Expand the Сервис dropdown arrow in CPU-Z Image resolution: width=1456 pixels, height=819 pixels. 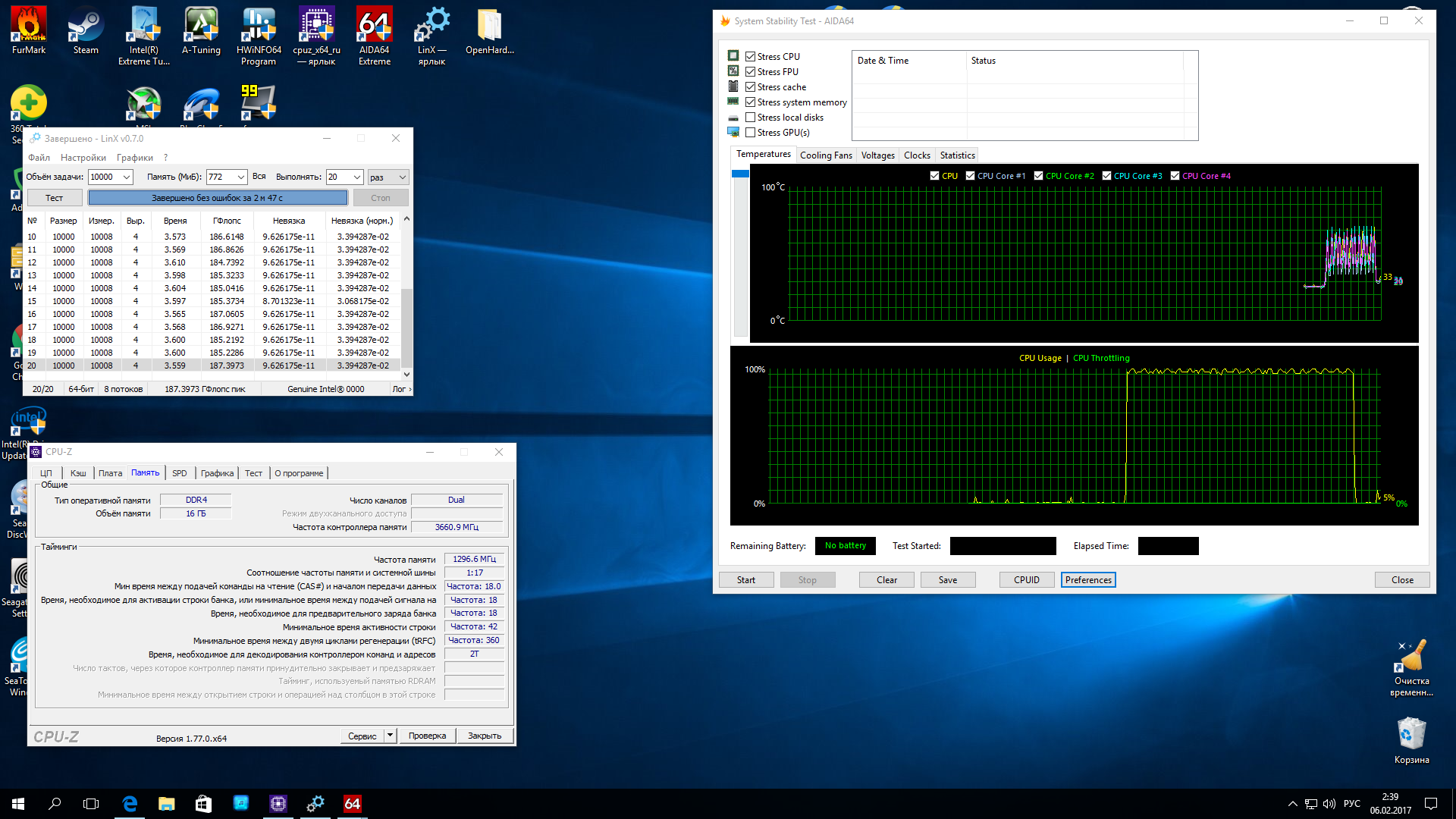(390, 735)
